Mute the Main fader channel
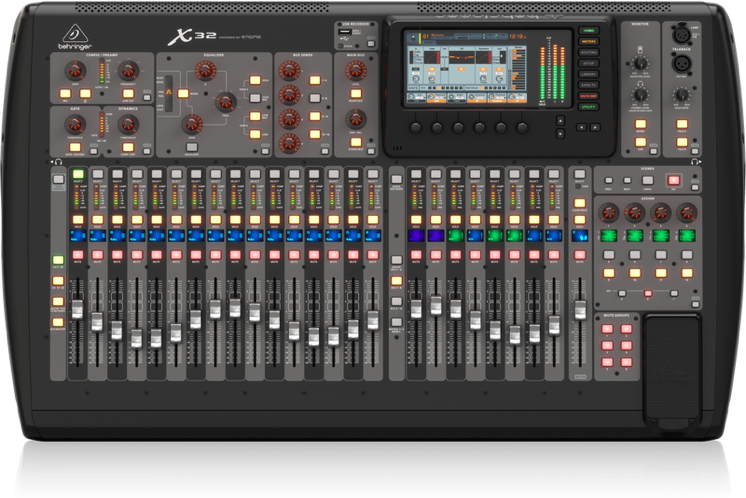The image size is (746, 498). (x=579, y=255)
